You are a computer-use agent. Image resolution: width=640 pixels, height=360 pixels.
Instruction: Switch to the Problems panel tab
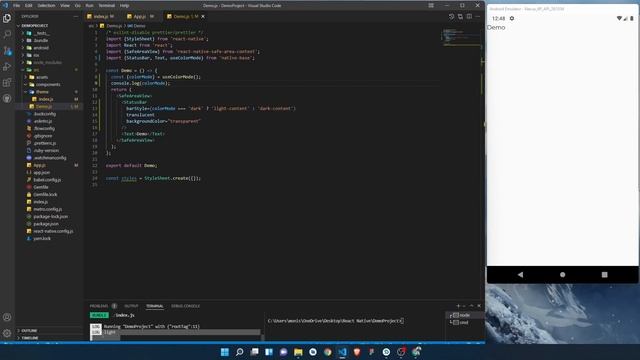[x=99, y=306]
